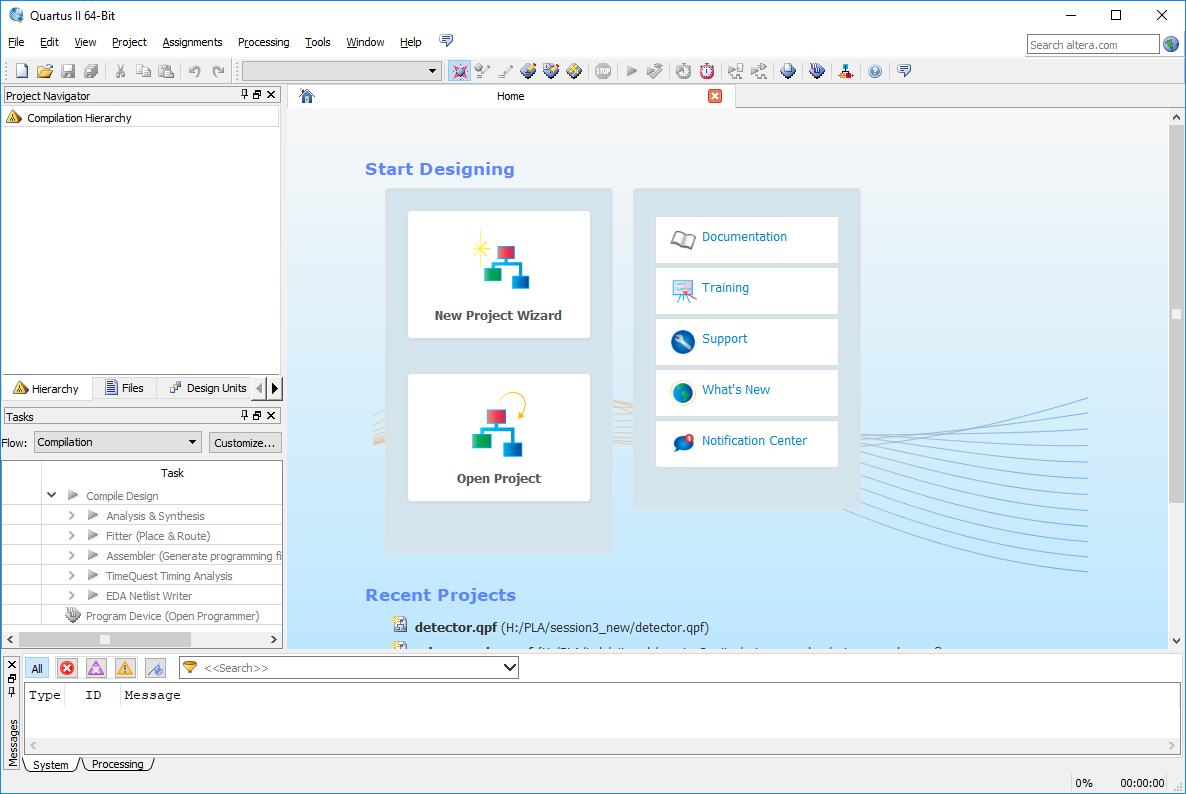The height and width of the screenshot is (794, 1186).
Task: Toggle the warning messages filter icon
Action: [125, 668]
